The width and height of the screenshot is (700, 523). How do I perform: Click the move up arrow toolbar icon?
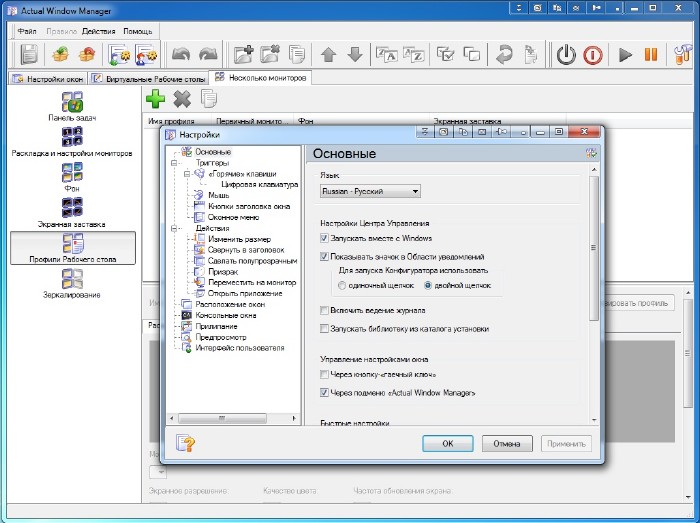[x=328, y=55]
